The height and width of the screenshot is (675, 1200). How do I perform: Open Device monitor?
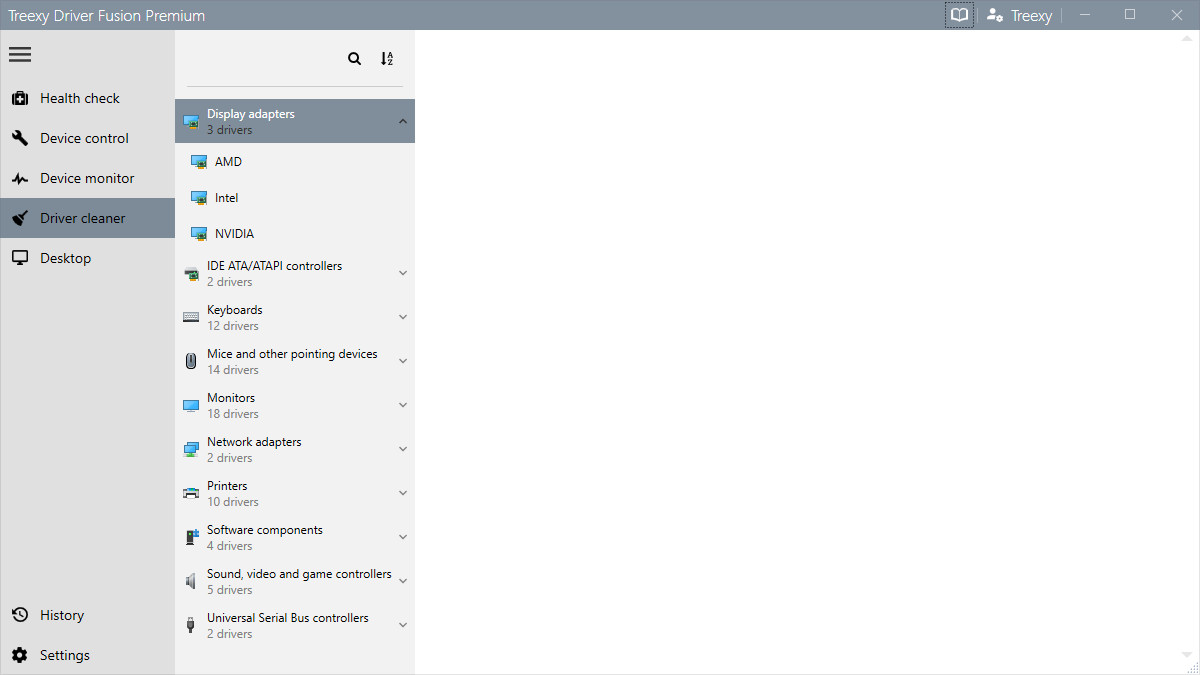pyautogui.click(x=87, y=177)
